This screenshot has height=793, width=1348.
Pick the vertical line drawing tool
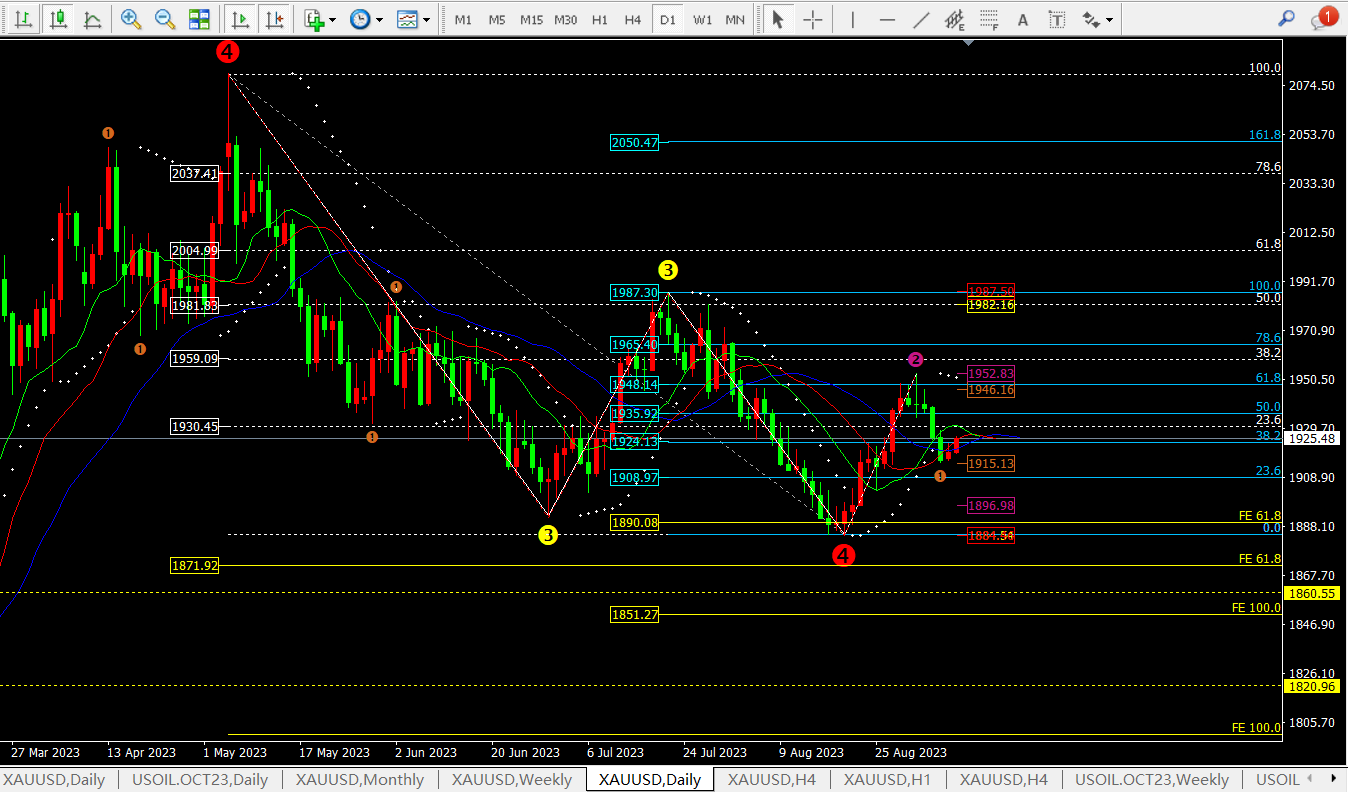coord(852,19)
